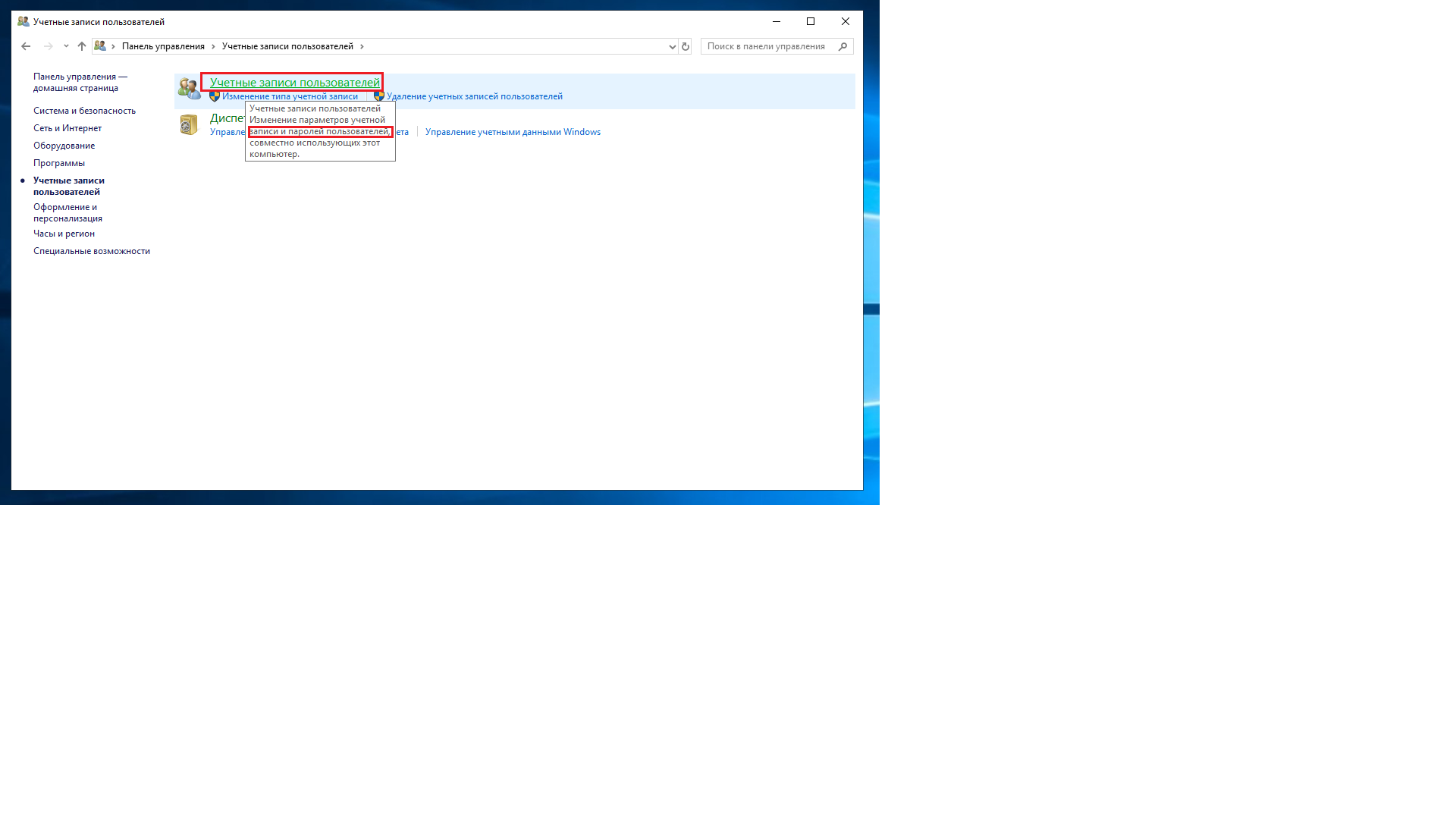Select Панель управления breadcrumb item
1456x819 pixels.
click(x=163, y=46)
